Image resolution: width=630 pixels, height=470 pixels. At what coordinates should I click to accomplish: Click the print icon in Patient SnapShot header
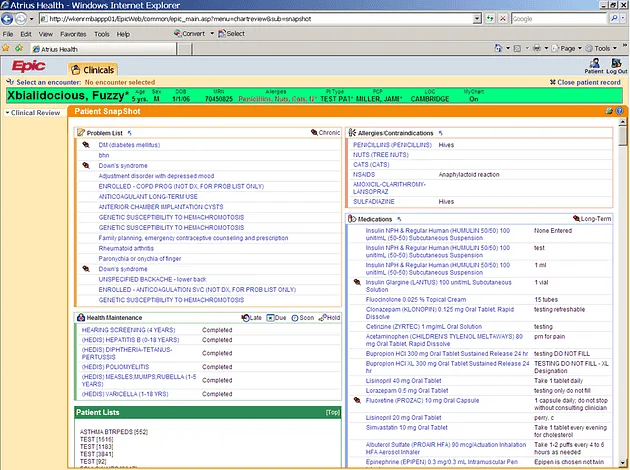(609, 111)
